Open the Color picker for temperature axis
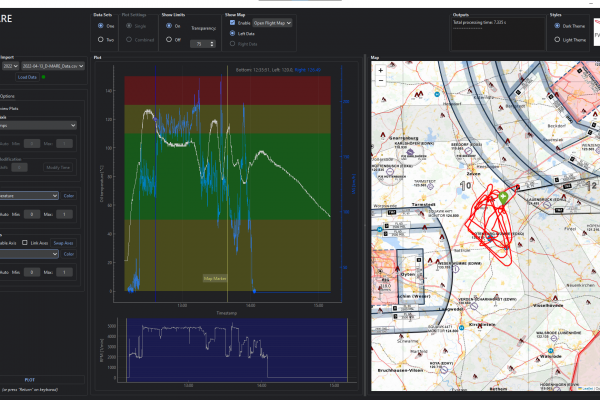Image resolution: width=600 pixels, height=400 pixels. [x=69, y=196]
